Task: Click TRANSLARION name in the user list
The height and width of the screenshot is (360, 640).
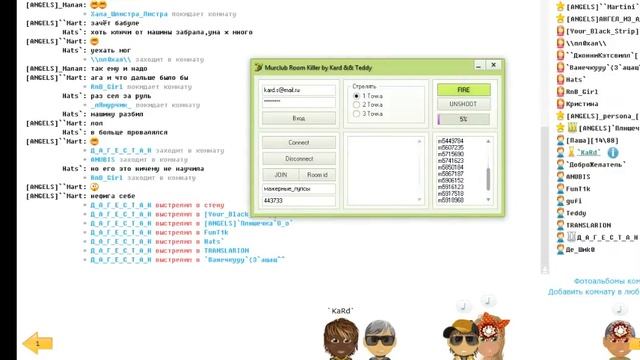Action: tap(588, 225)
